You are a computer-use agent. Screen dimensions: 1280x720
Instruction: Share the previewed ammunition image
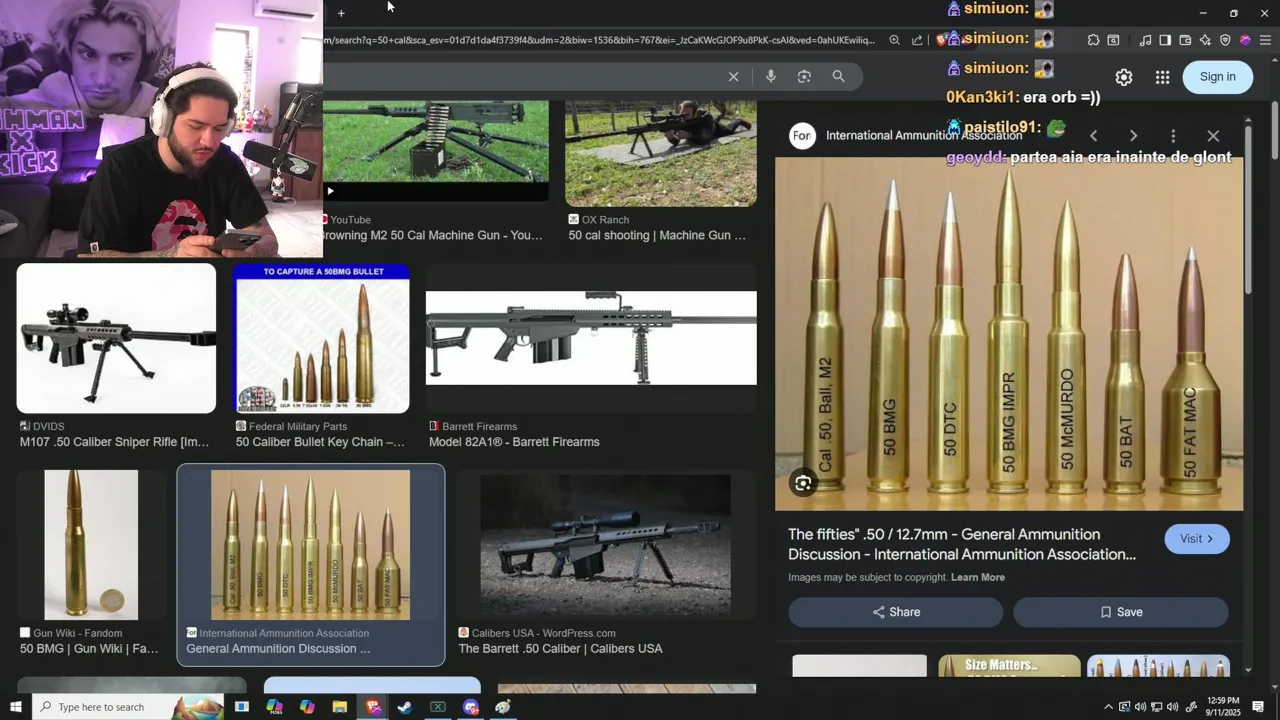click(x=895, y=612)
